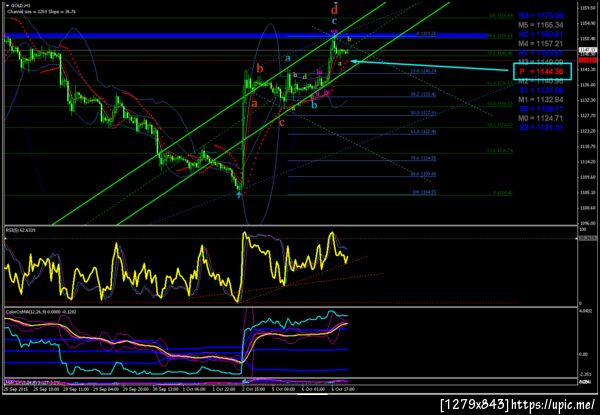Select the orange wave label c at channel bottom
The height and width of the screenshot is (415, 600).
(282, 123)
